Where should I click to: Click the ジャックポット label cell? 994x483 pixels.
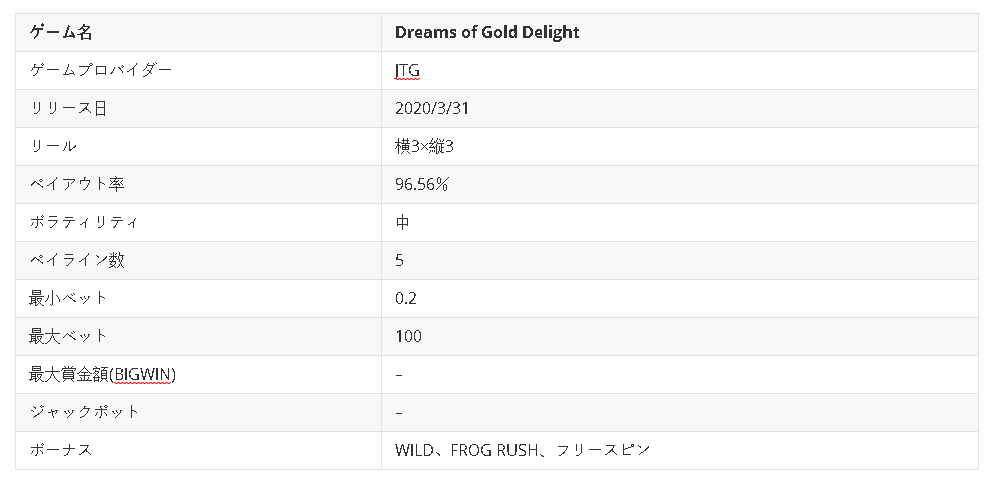pyautogui.click(x=84, y=412)
